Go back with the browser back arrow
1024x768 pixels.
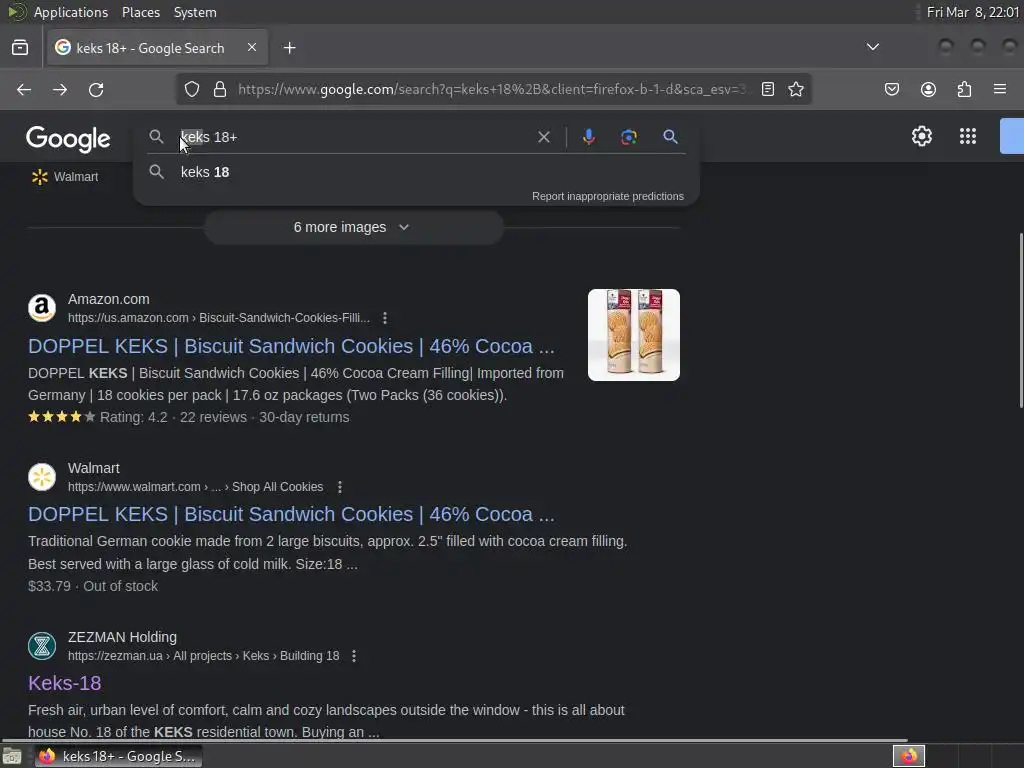24,89
